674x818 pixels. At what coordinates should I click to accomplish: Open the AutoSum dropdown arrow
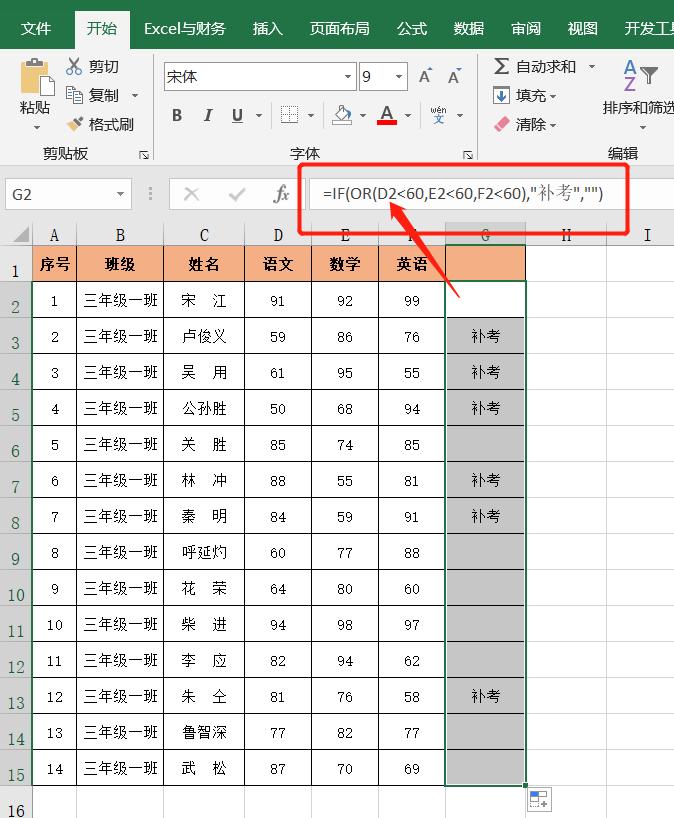[592, 67]
